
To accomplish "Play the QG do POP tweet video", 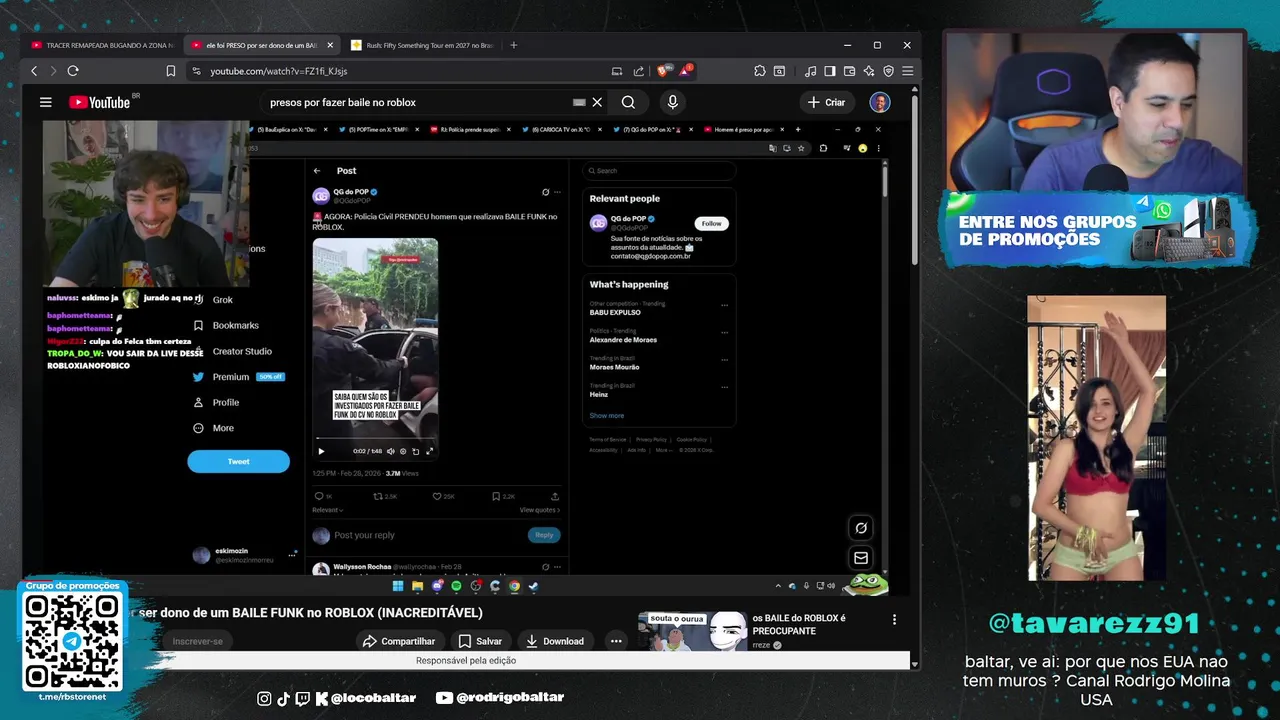I will click(321, 451).
